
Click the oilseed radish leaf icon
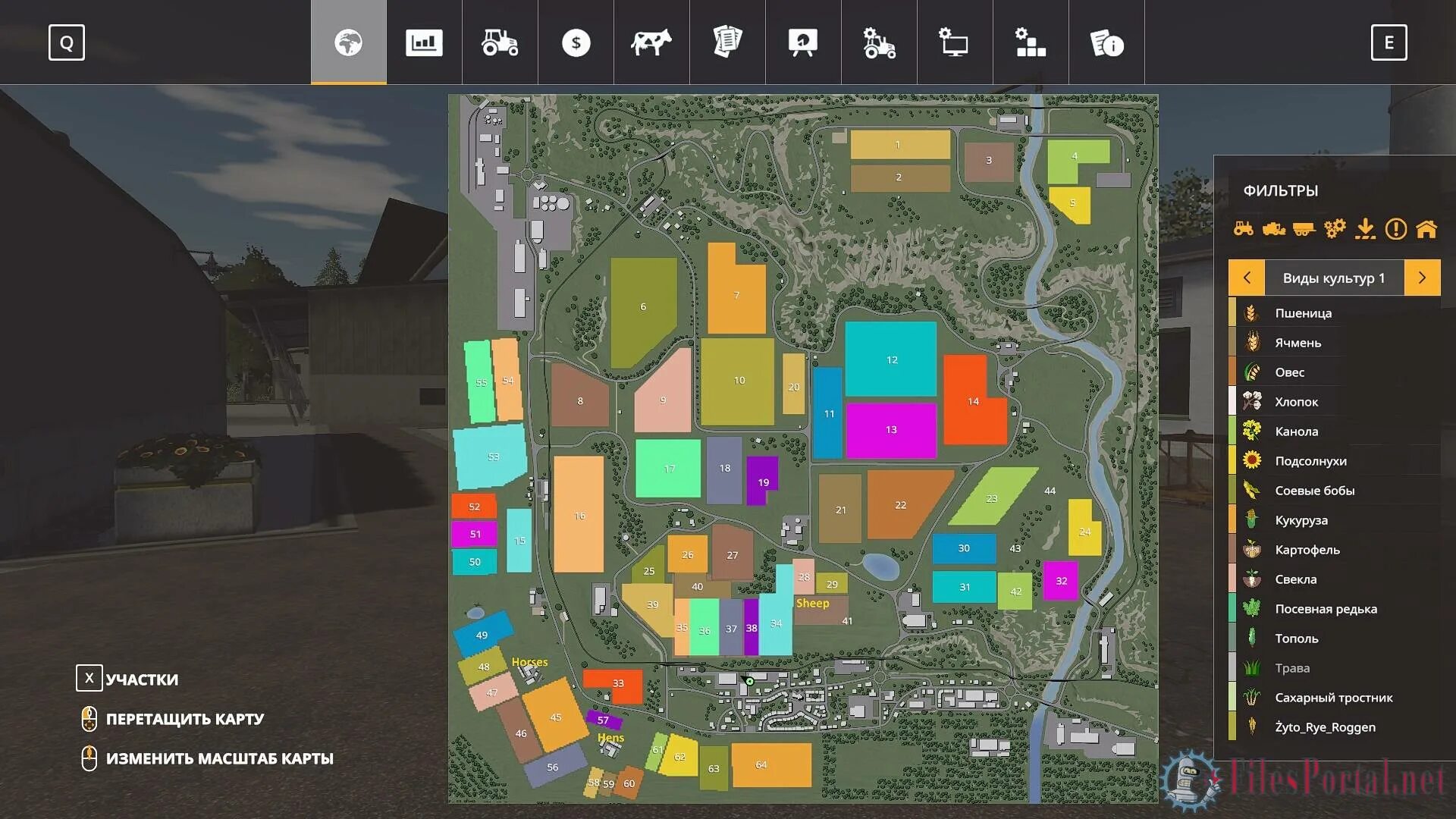coord(1252,609)
